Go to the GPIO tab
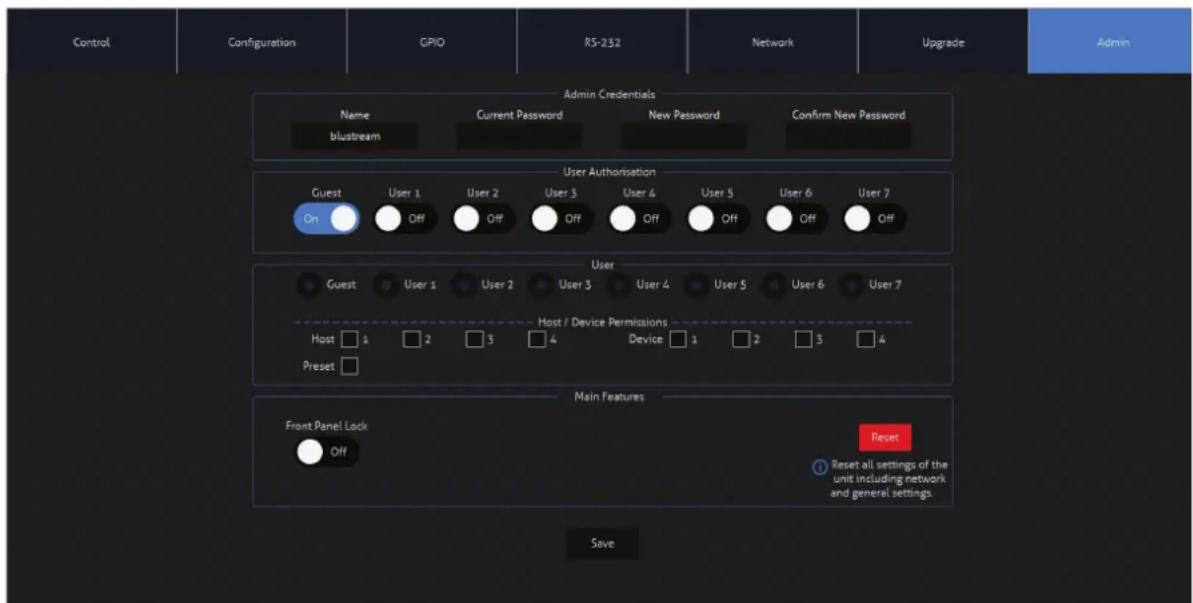Viewport: 1193px width, 603px height. 432,43
